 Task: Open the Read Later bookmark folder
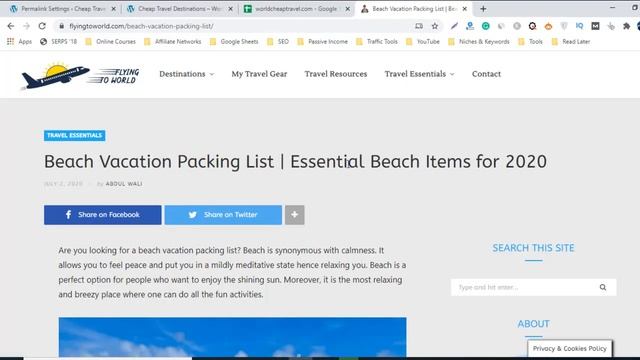point(571,42)
